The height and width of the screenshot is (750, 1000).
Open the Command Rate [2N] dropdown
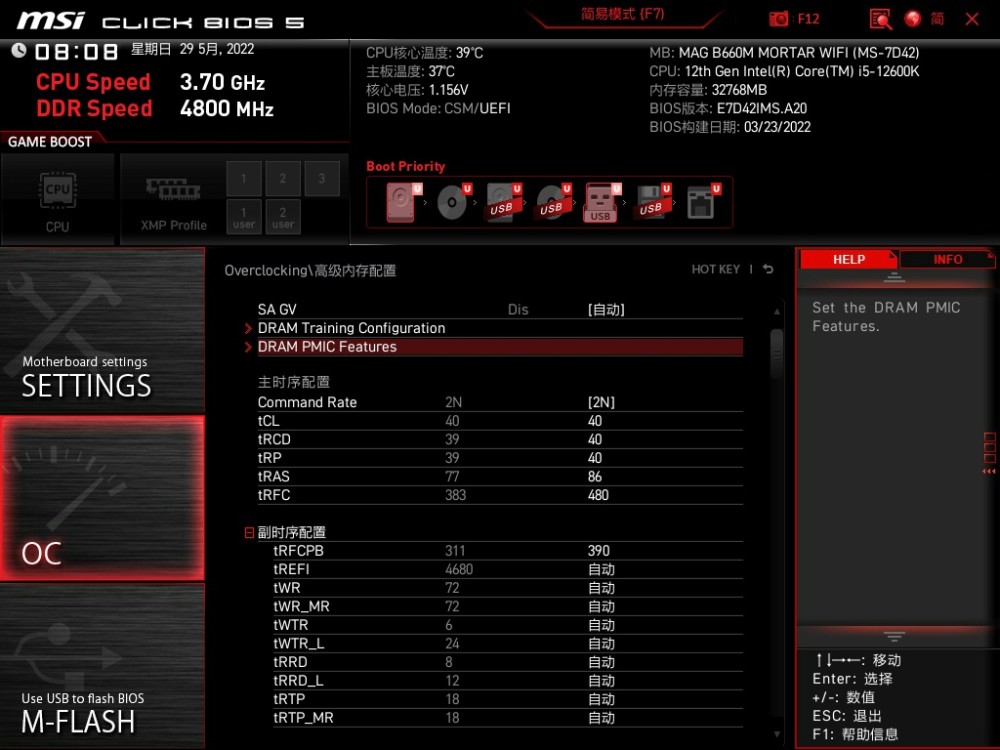(x=601, y=402)
